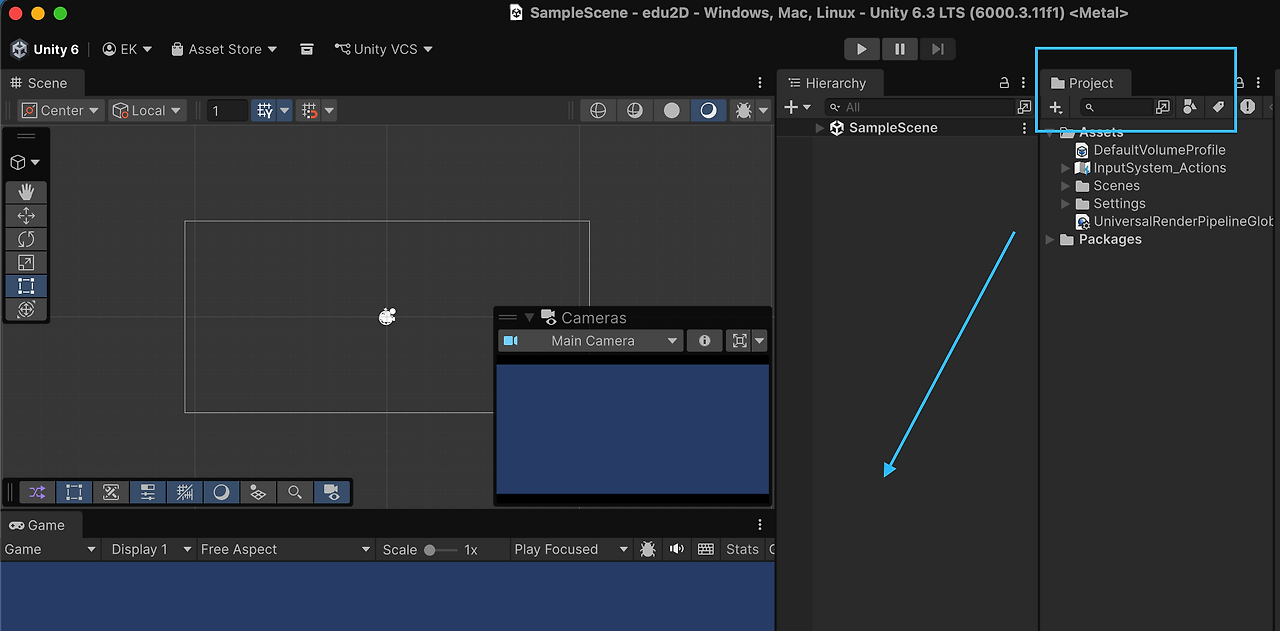Screen dimensions: 1280x631
Task: Open the package cache box icon
Action: [x=307, y=49]
